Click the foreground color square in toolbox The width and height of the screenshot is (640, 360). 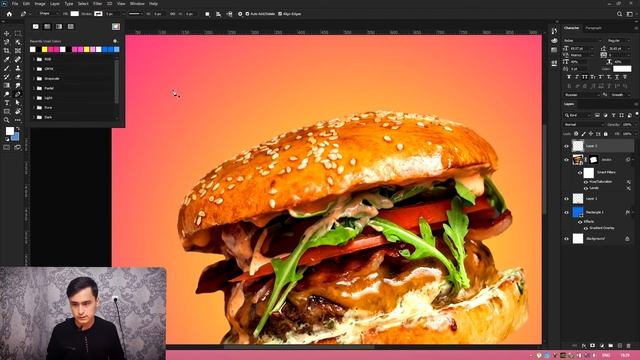tap(10, 131)
